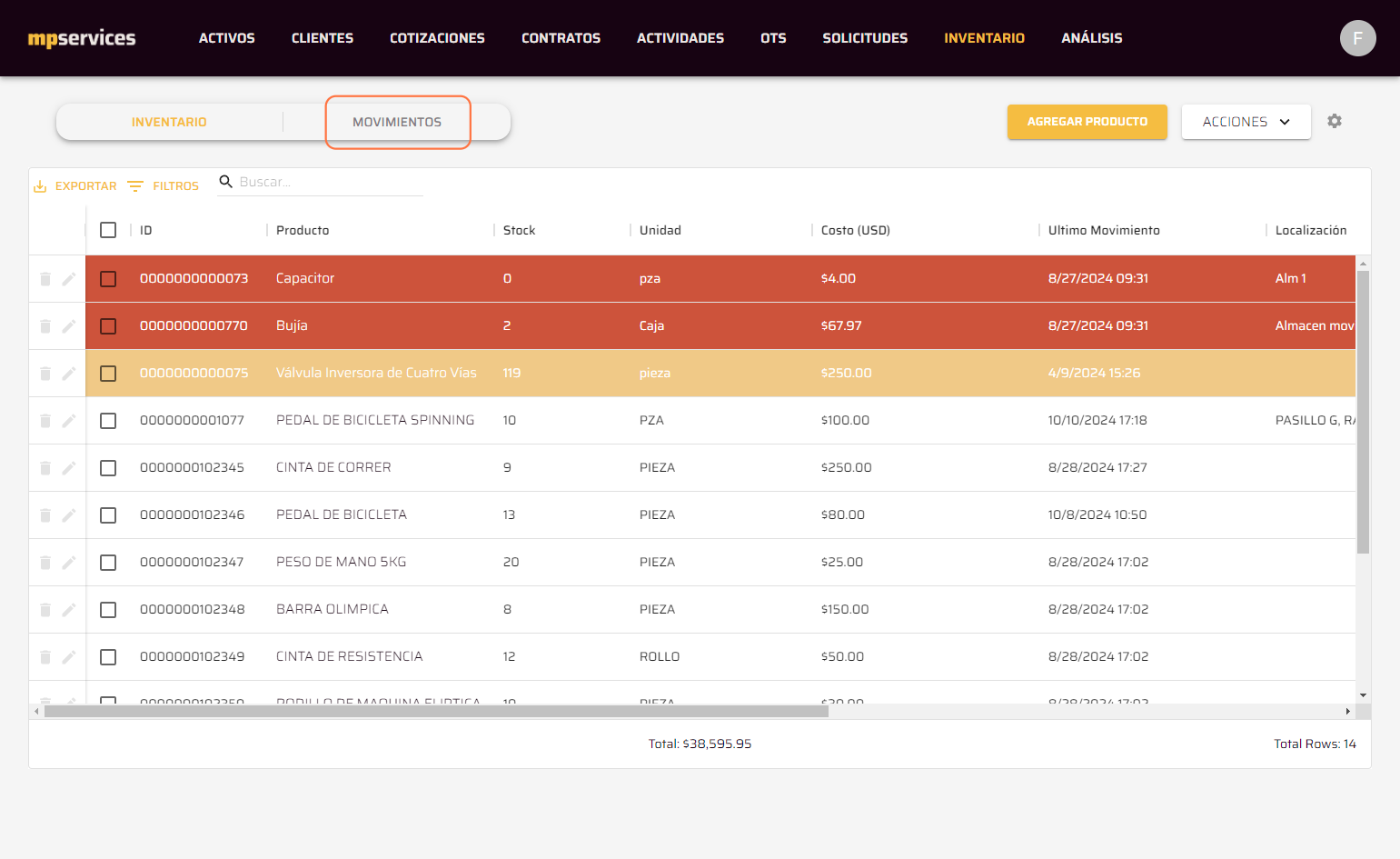Open ANÁLISIS in top navigation
Screen dimensions: 1400x859
click(x=1092, y=38)
